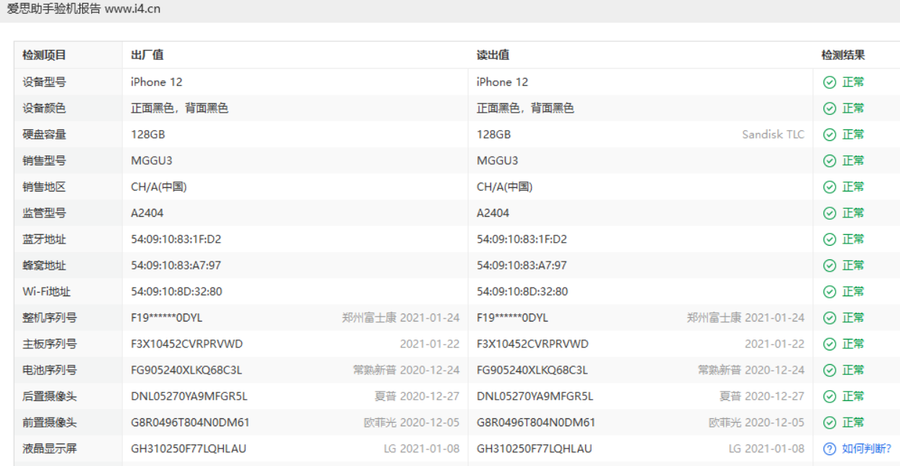Click read value CH/A(中国) in 读出值 column
This screenshot has height=466, width=900.
pyautogui.click(x=505, y=187)
